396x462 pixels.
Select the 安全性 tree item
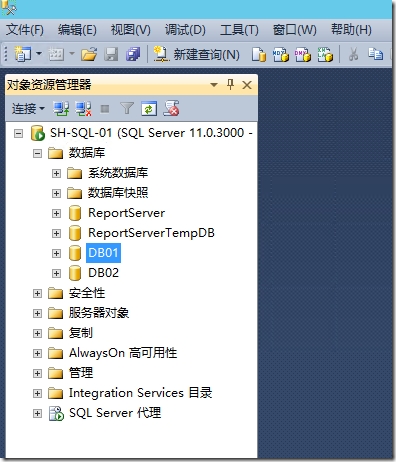point(87,293)
